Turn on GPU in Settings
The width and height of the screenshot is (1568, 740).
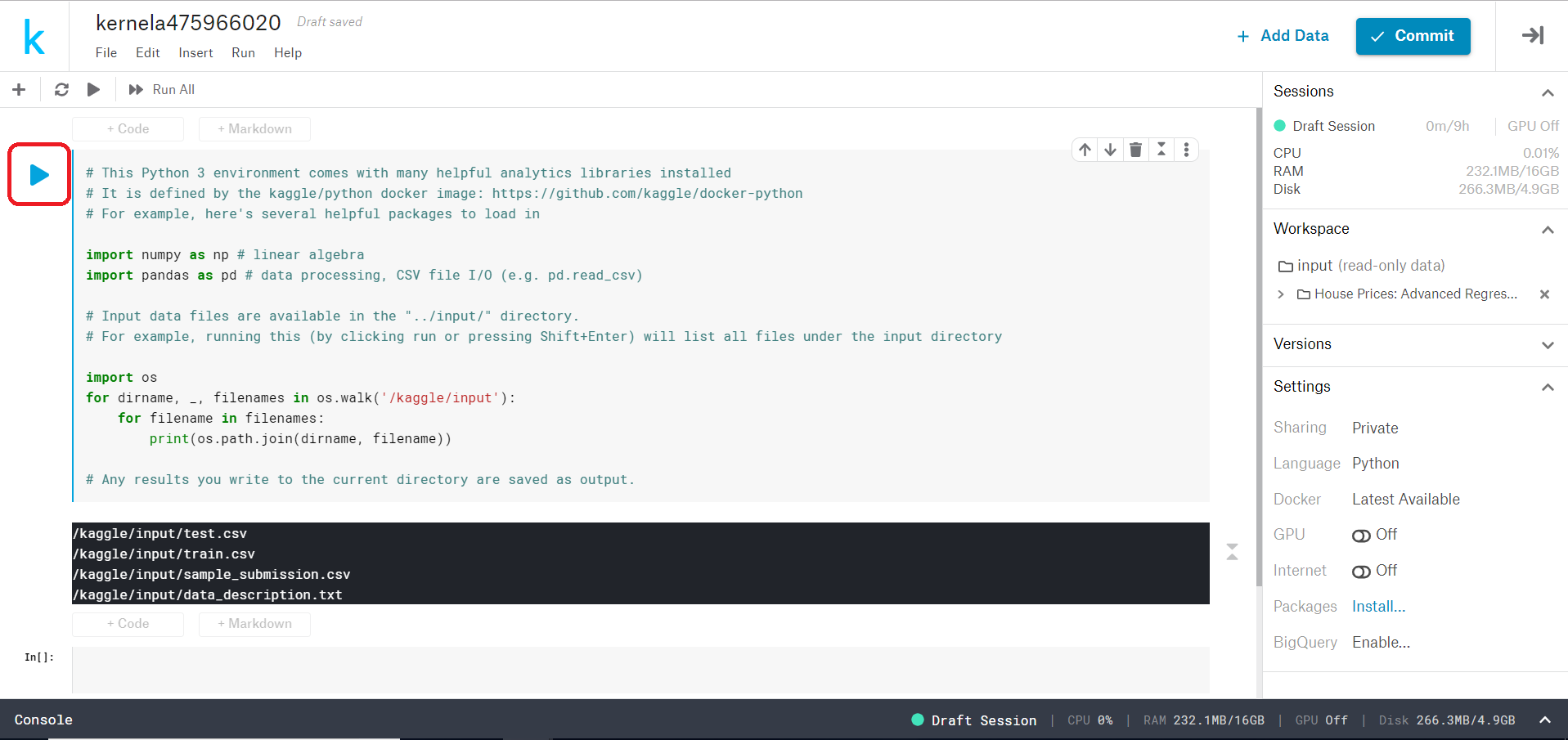click(1361, 535)
